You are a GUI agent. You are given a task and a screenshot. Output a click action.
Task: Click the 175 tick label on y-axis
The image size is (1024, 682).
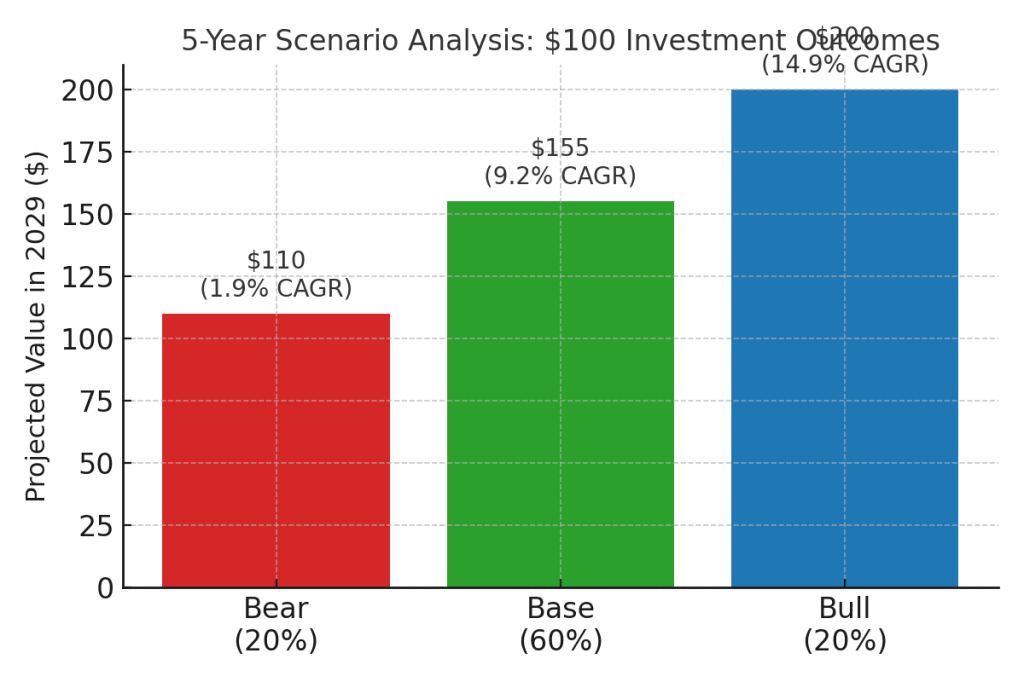(x=88, y=153)
